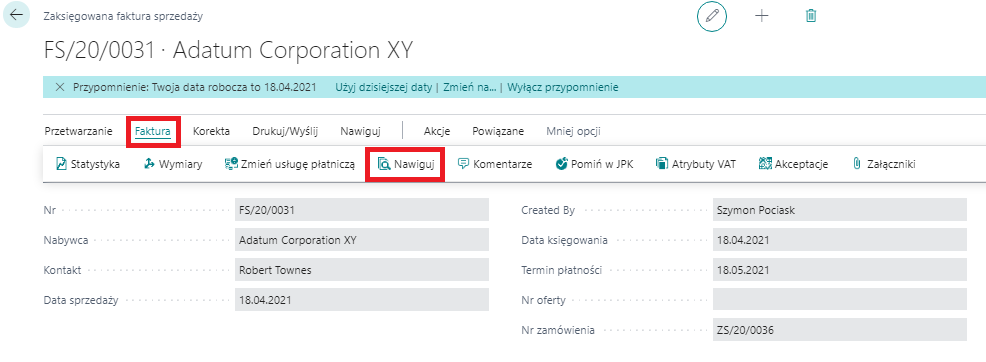This screenshot has height=362, width=986.
Task: Open the Nawiguj menu in the menu bar
Action: [360, 131]
